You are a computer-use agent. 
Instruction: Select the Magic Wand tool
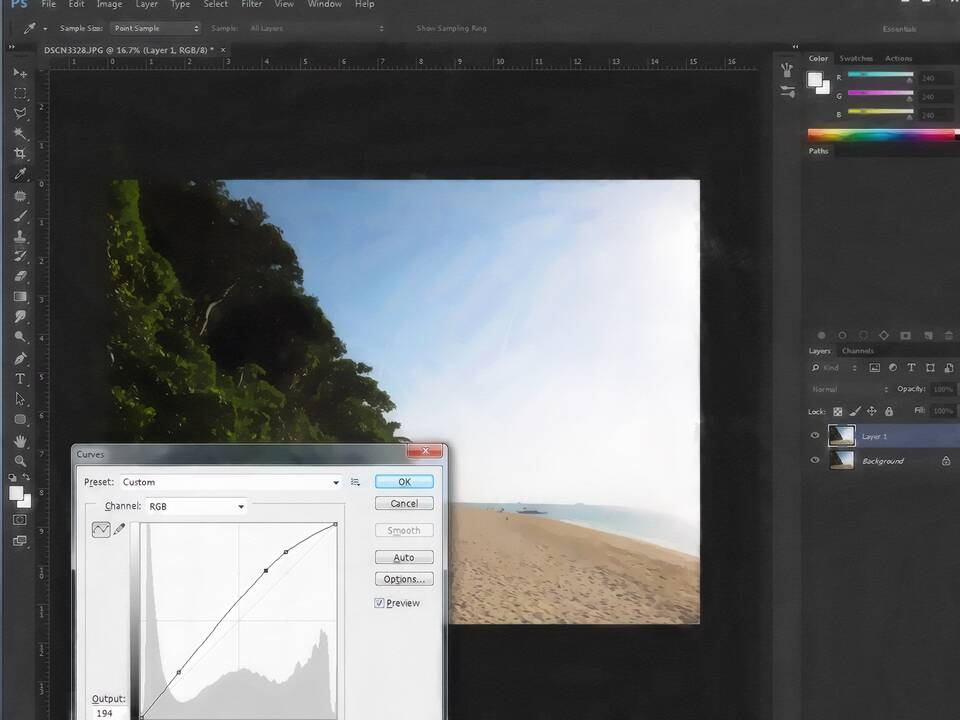coord(20,133)
